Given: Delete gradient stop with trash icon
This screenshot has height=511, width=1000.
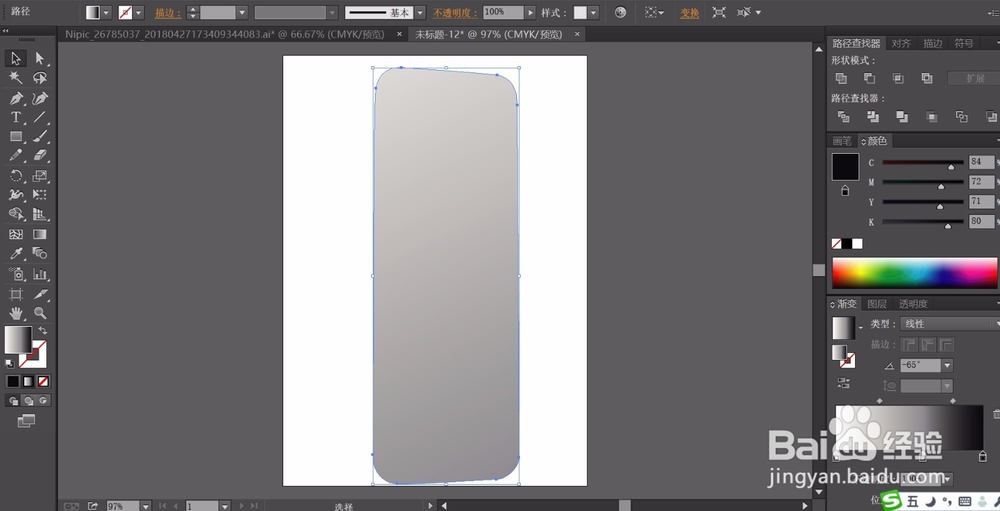Looking at the screenshot, I should (996, 414).
